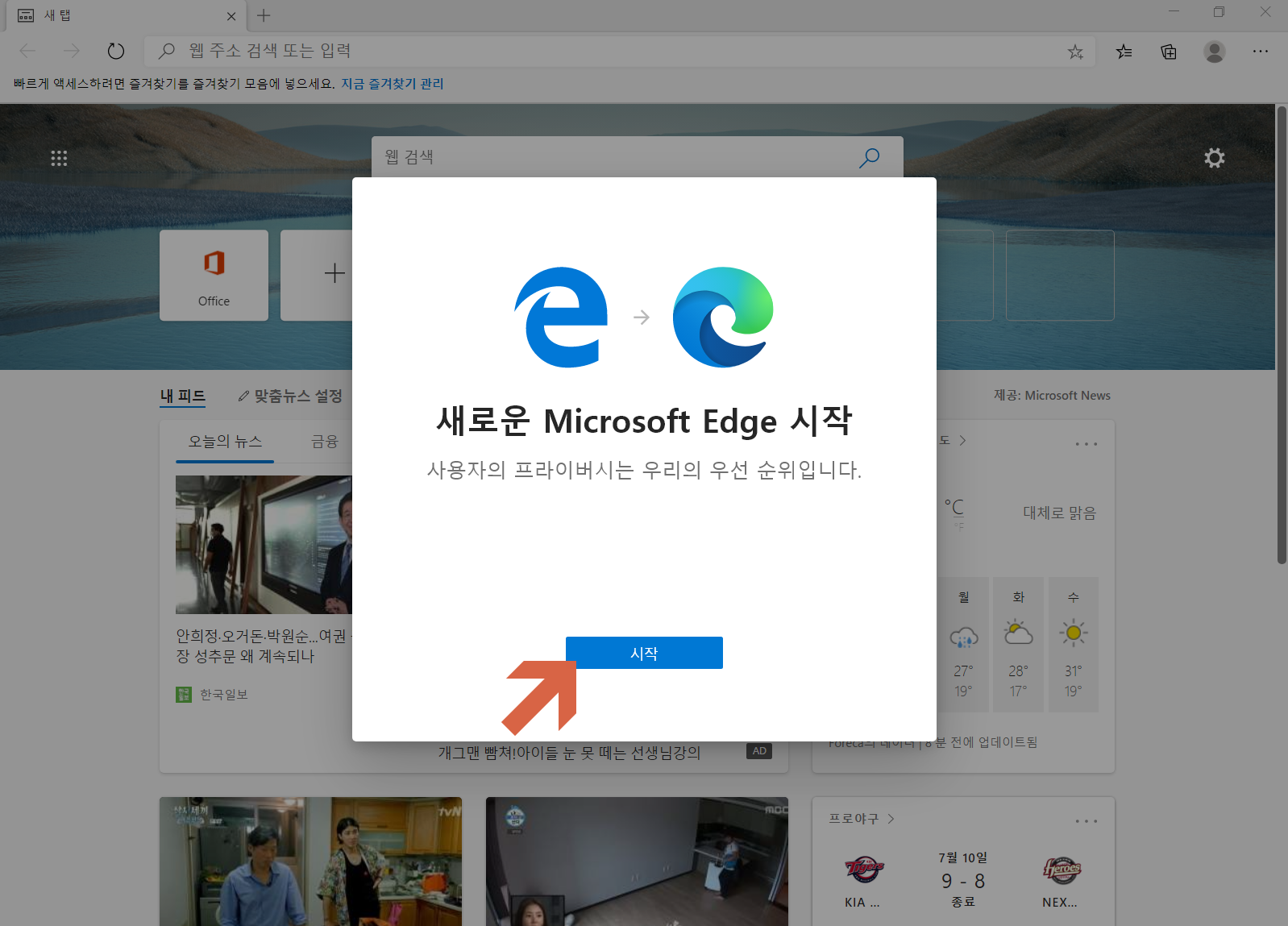Click the address bar input field

click(621, 51)
